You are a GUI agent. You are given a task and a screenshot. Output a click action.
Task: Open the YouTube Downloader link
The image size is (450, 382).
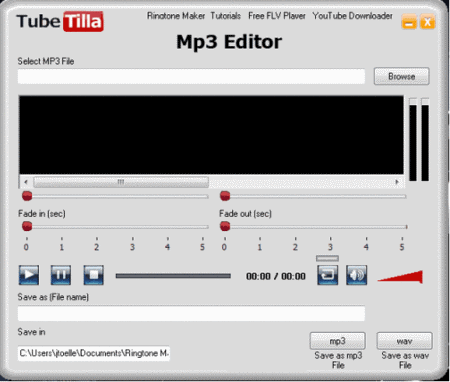(x=353, y=16)
